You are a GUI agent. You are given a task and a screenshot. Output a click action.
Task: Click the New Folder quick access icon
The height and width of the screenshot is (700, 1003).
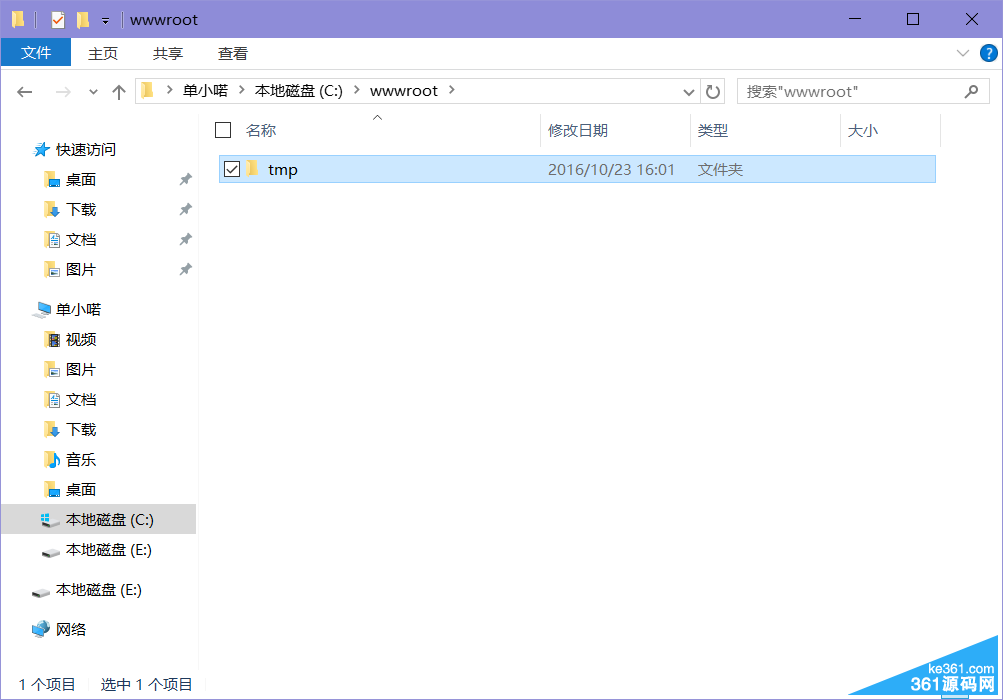click(83, 20)
